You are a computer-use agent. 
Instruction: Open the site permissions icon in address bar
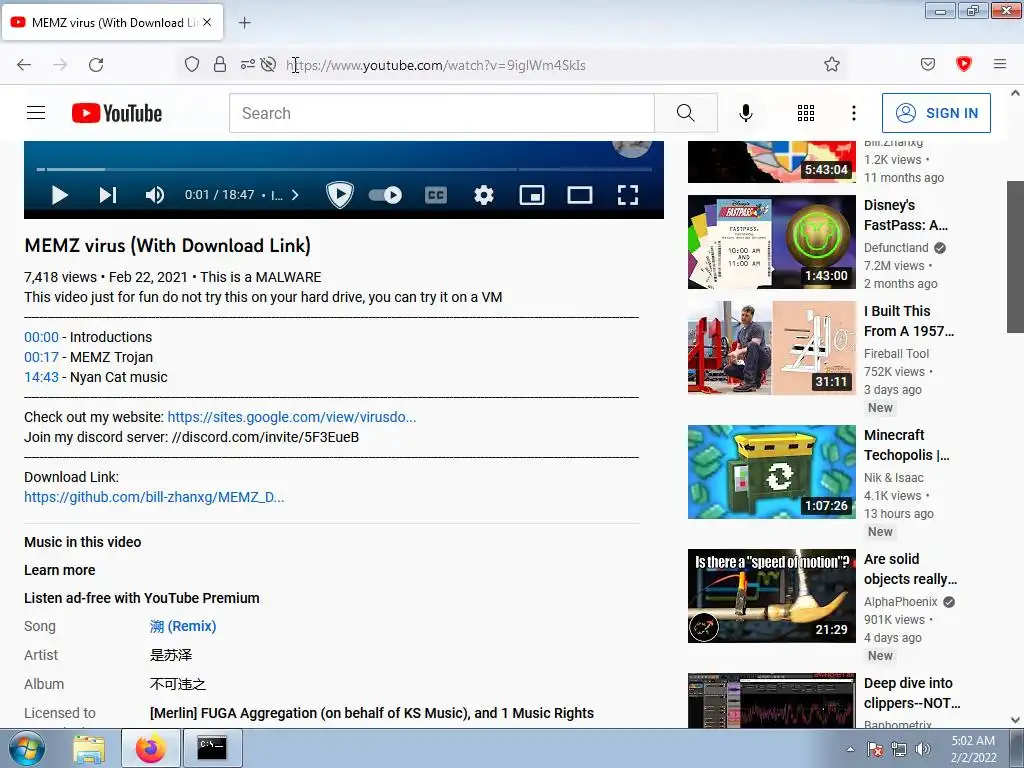pyautogui.click(x=248, y=64)
